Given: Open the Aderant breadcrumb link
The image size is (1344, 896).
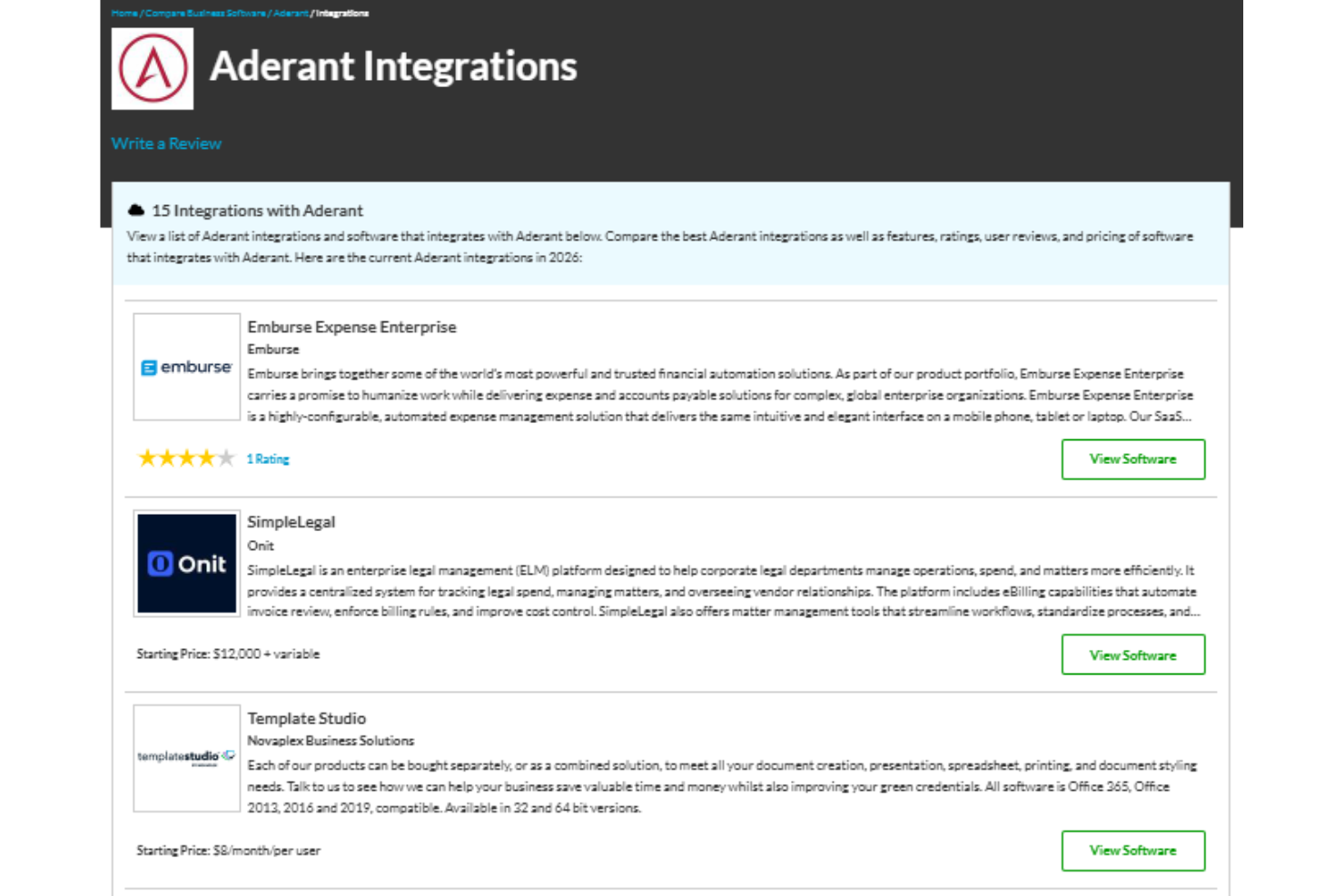Looking at the screenshot, I should point(291,14).
